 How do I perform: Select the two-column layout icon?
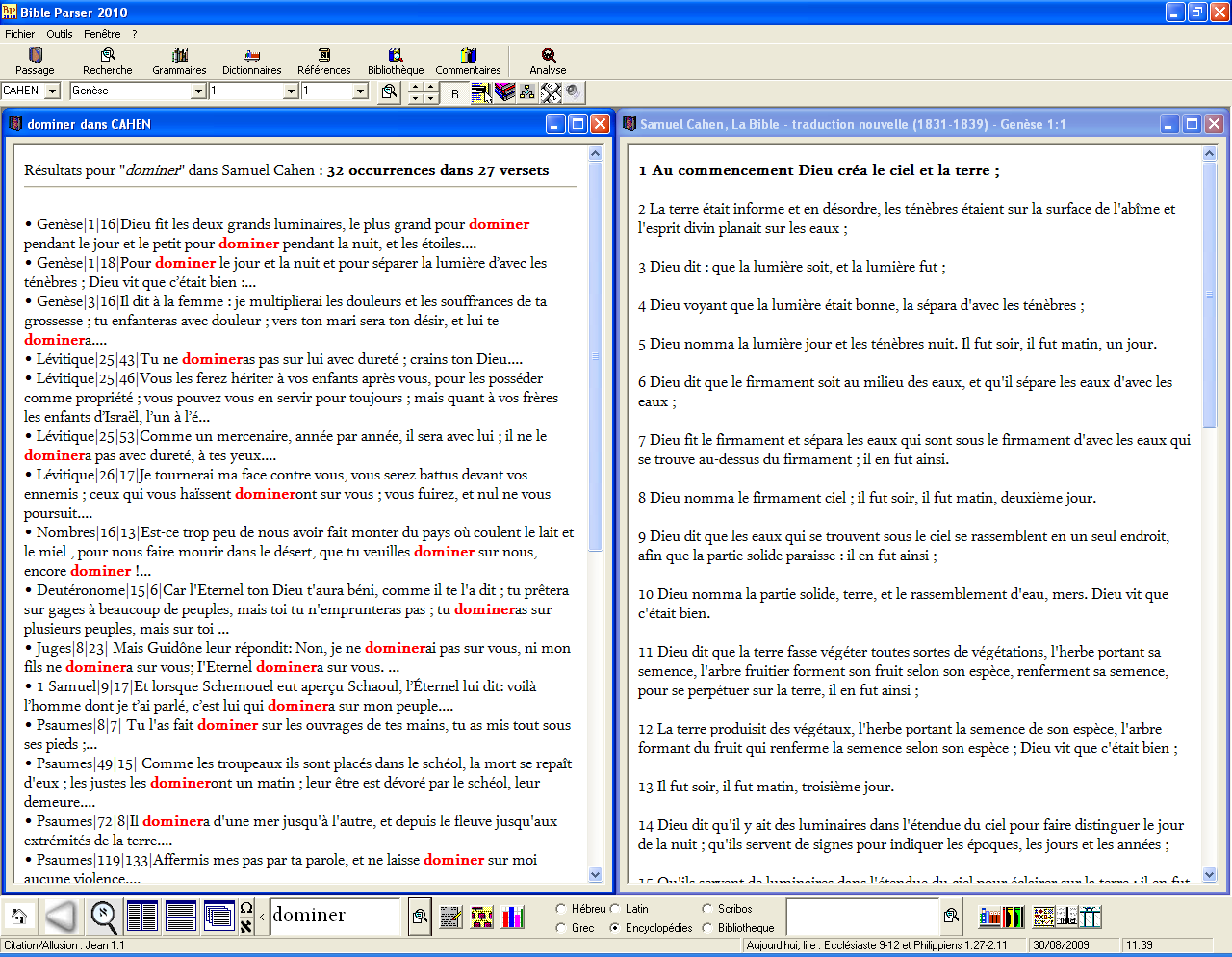point(142,917)
